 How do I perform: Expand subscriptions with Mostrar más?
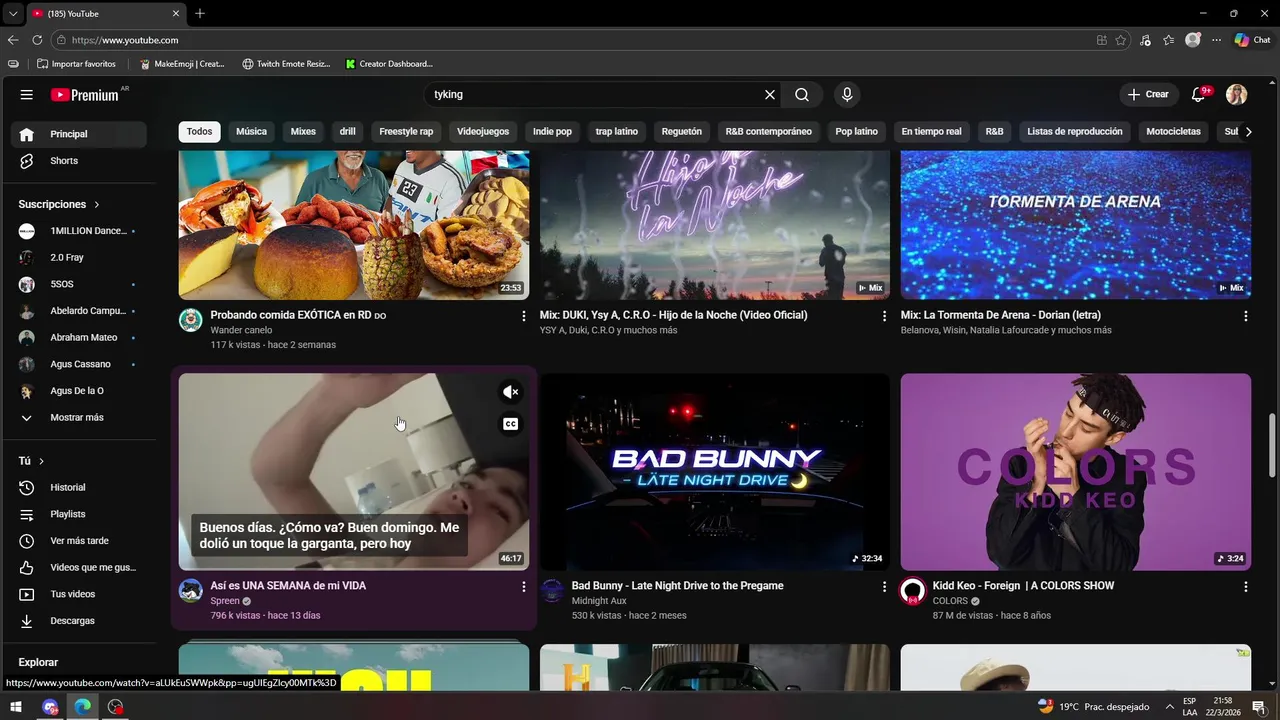click(x=78, y=417)
